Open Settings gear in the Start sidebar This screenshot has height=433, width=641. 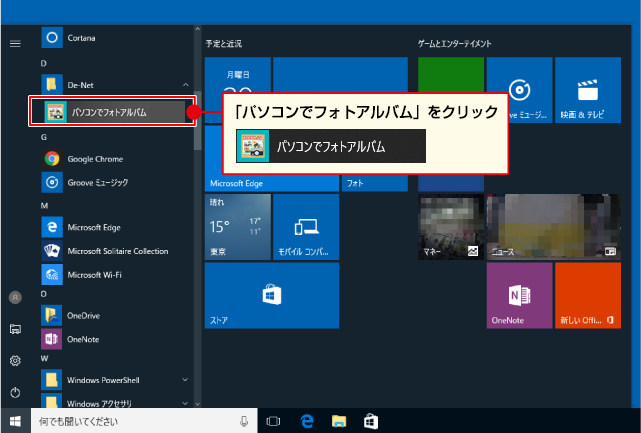(15, 361)
